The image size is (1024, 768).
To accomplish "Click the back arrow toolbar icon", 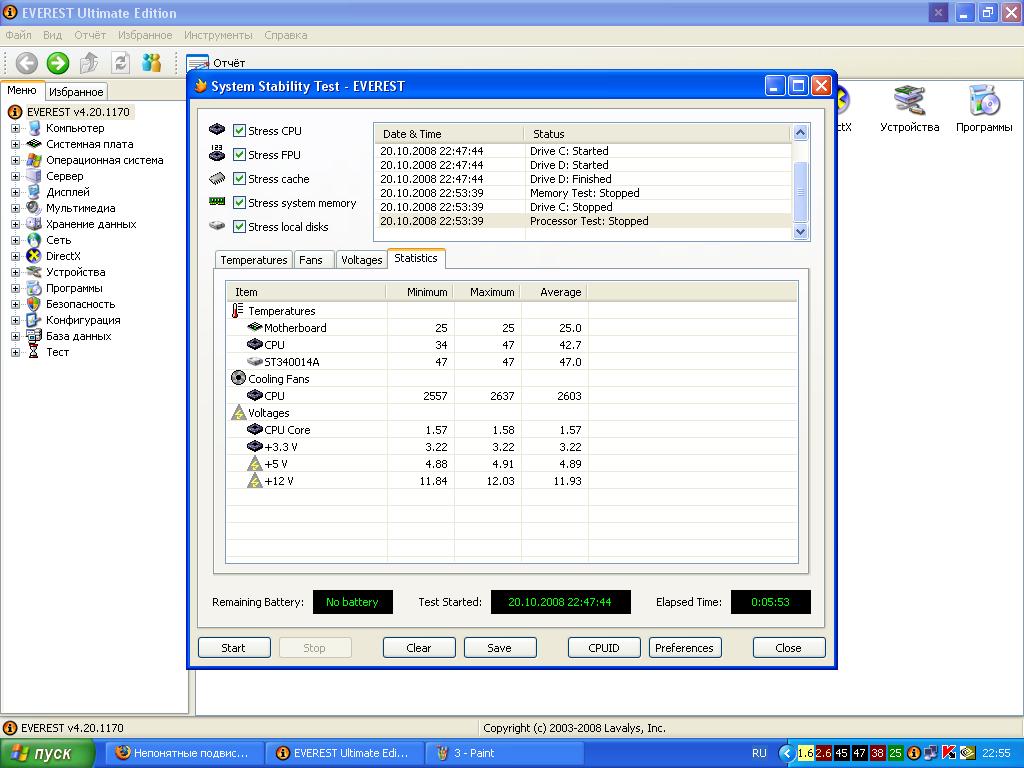I will [26, 63].
